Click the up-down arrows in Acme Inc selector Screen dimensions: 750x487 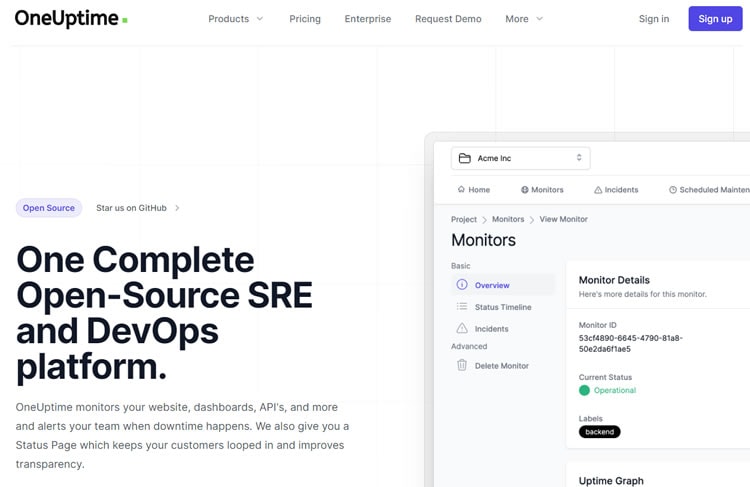(x=579, y=157)
